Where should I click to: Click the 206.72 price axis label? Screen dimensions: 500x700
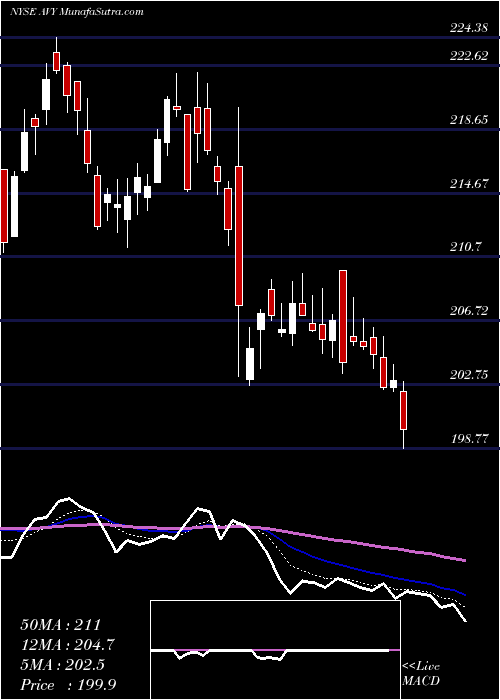pos(469,310)
